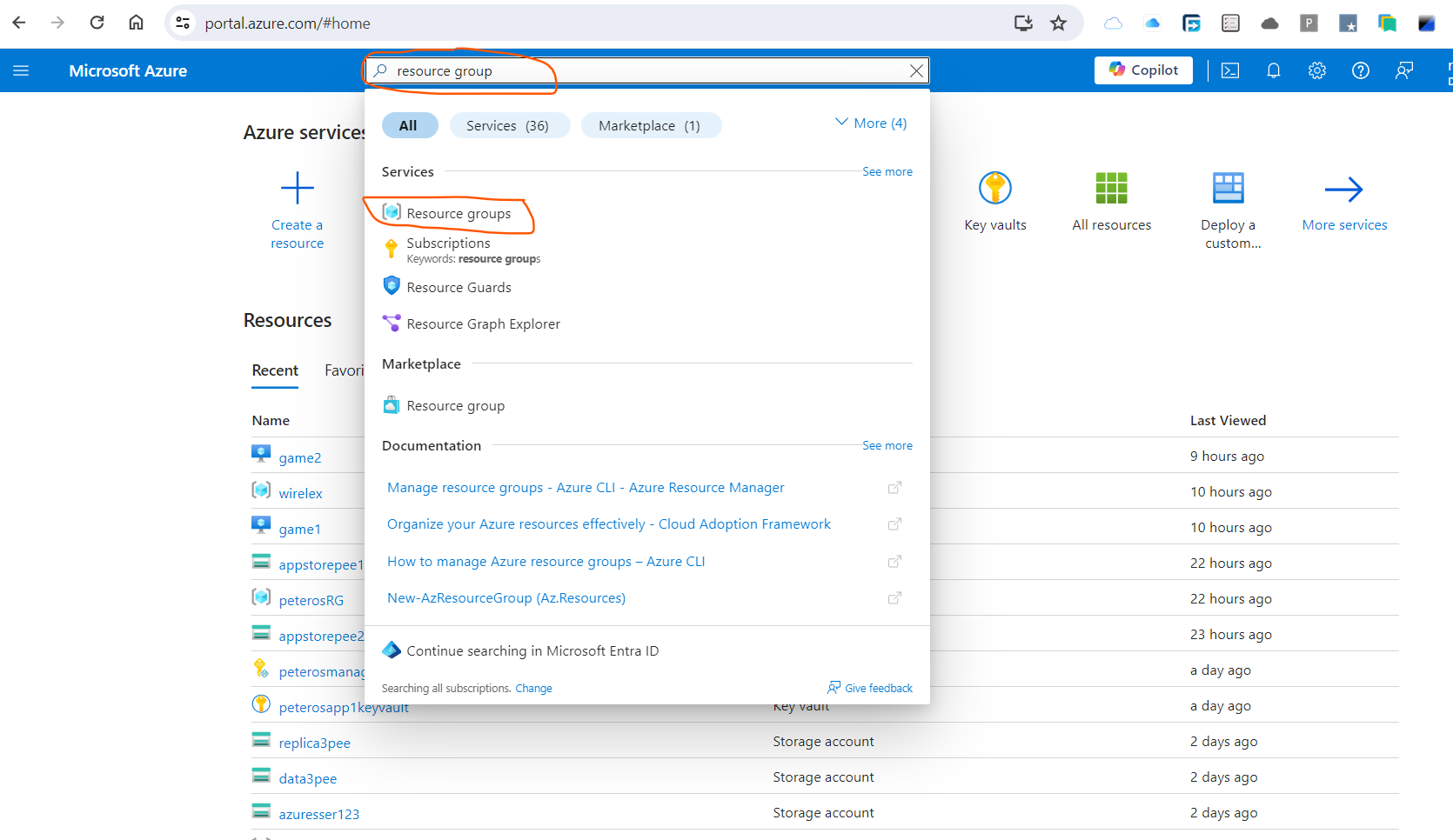Image resolution: width=1453 pixels, height=840 pixels.
Task: Click See more next to Services
Action: (x=887, y=171)
